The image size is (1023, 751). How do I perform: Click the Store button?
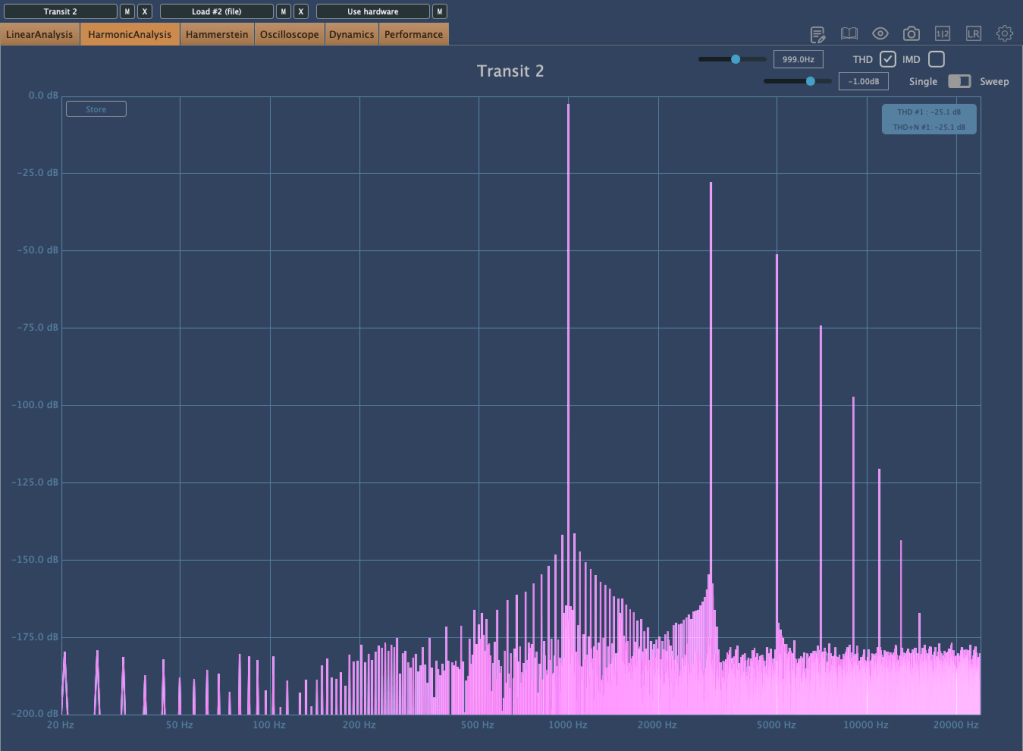pos(96,109)
